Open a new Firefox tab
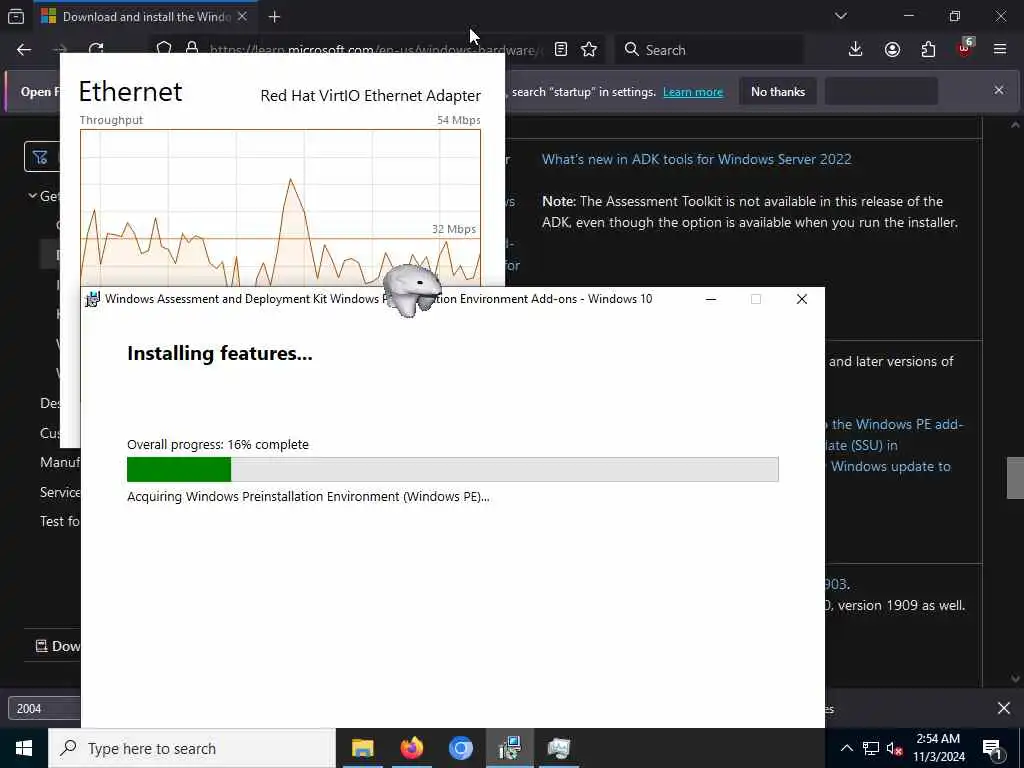 [x=274, y=17]
